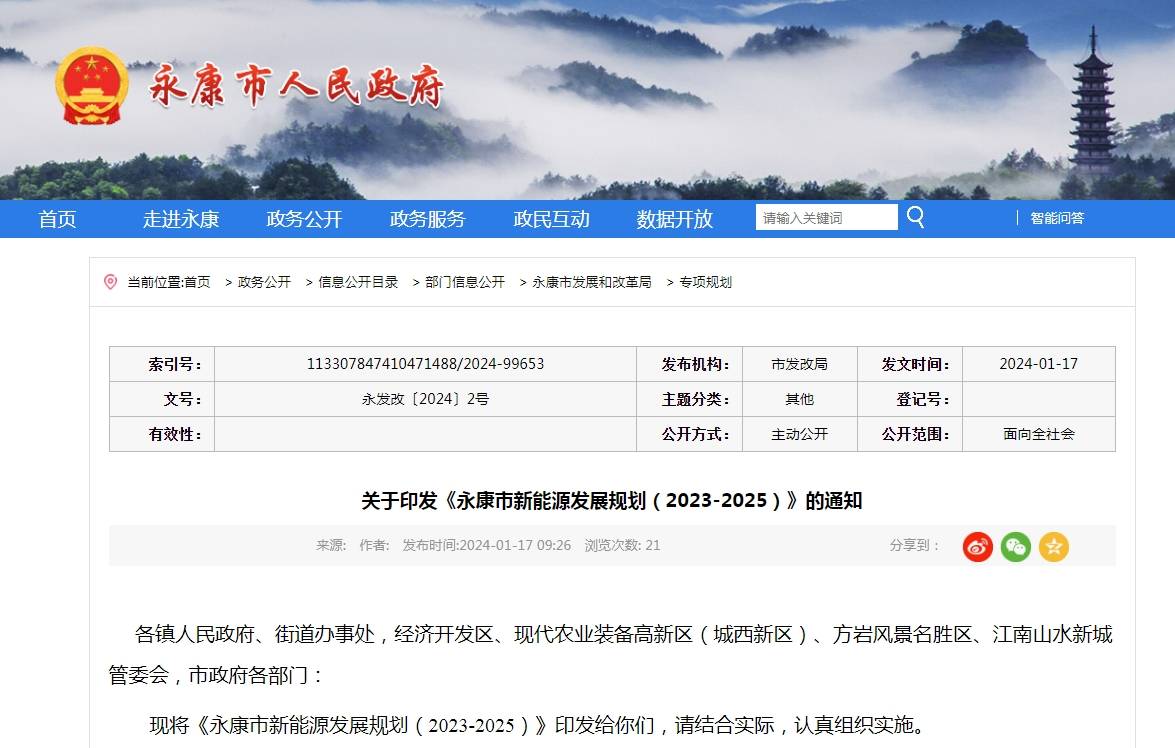Open the 智能问答 link
The width and height of the screenshot is (1175, 748).
1057,218
